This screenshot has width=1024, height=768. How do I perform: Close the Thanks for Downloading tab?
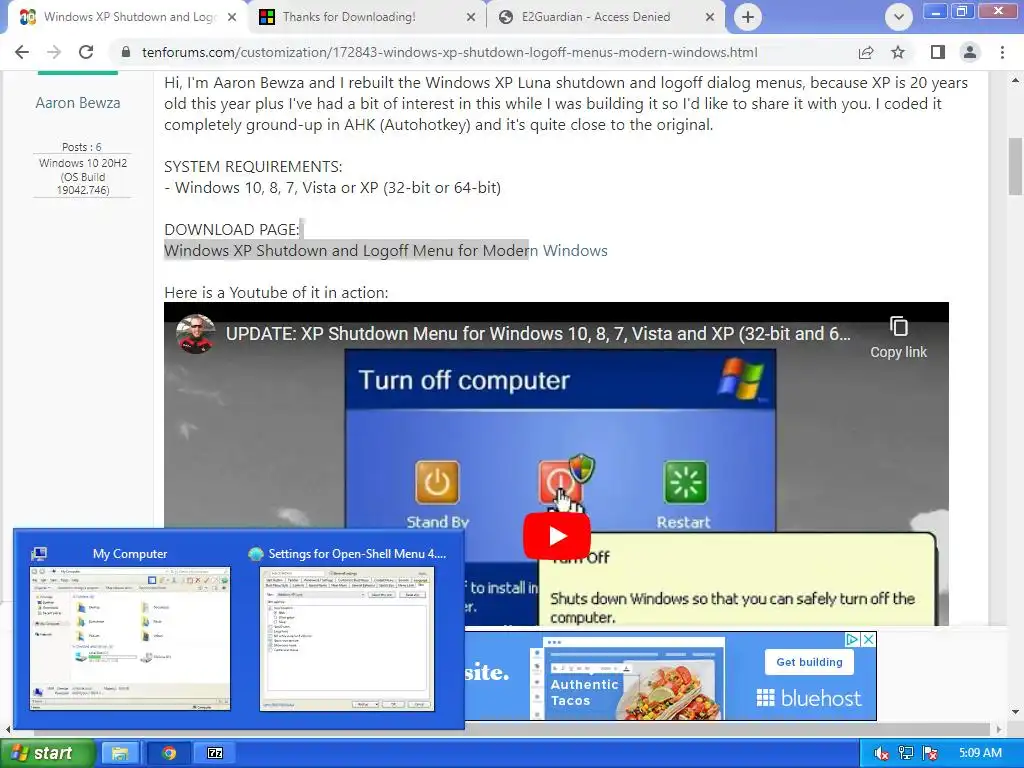click(x=471, y=17)
